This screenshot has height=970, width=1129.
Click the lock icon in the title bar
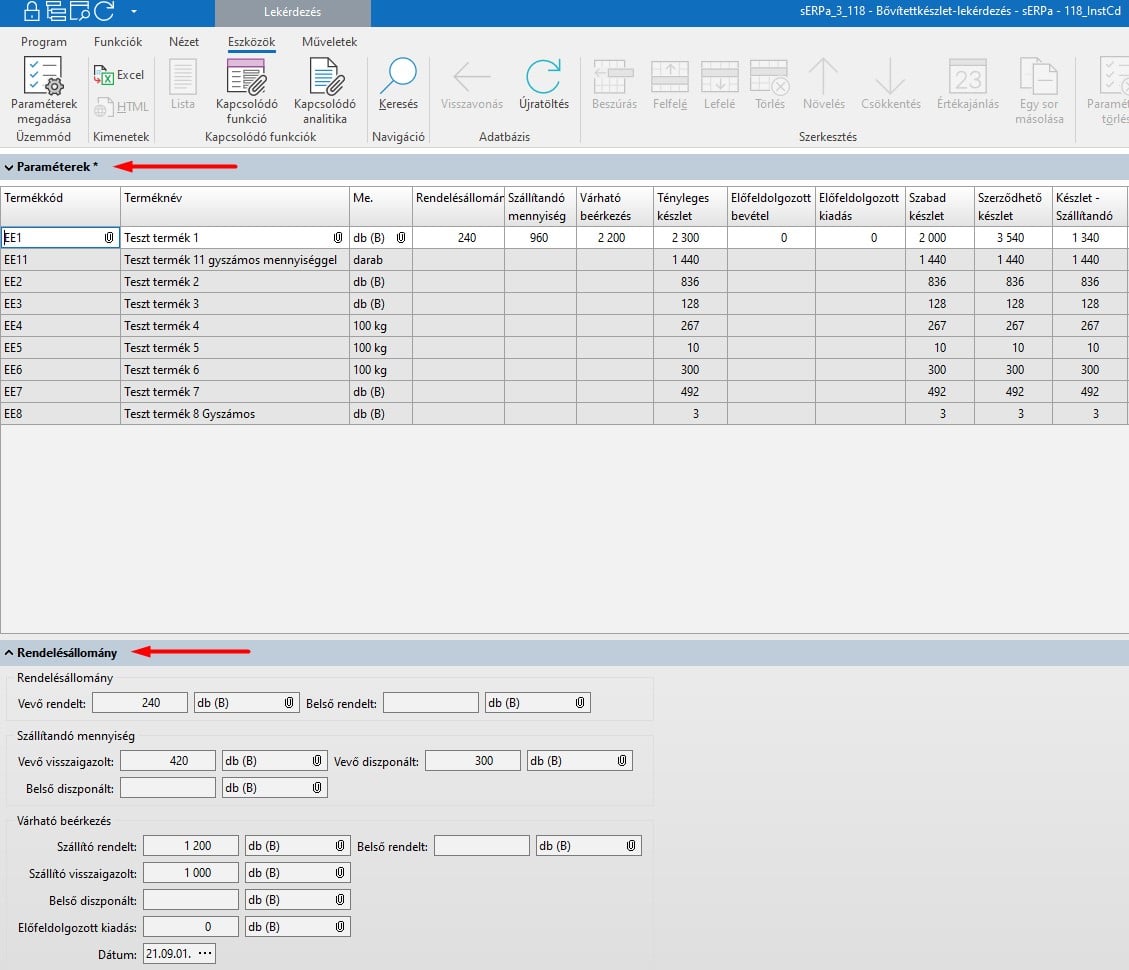pos(32,12)
